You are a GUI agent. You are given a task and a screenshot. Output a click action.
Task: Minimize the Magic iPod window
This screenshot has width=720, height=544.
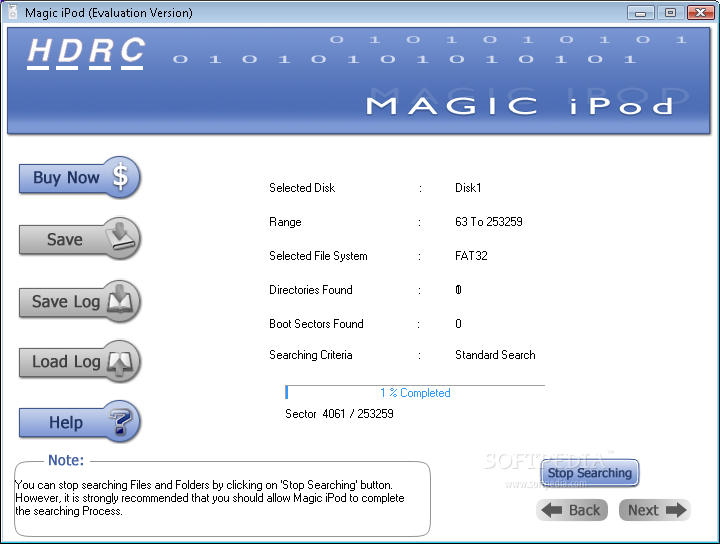click(641, 13)
